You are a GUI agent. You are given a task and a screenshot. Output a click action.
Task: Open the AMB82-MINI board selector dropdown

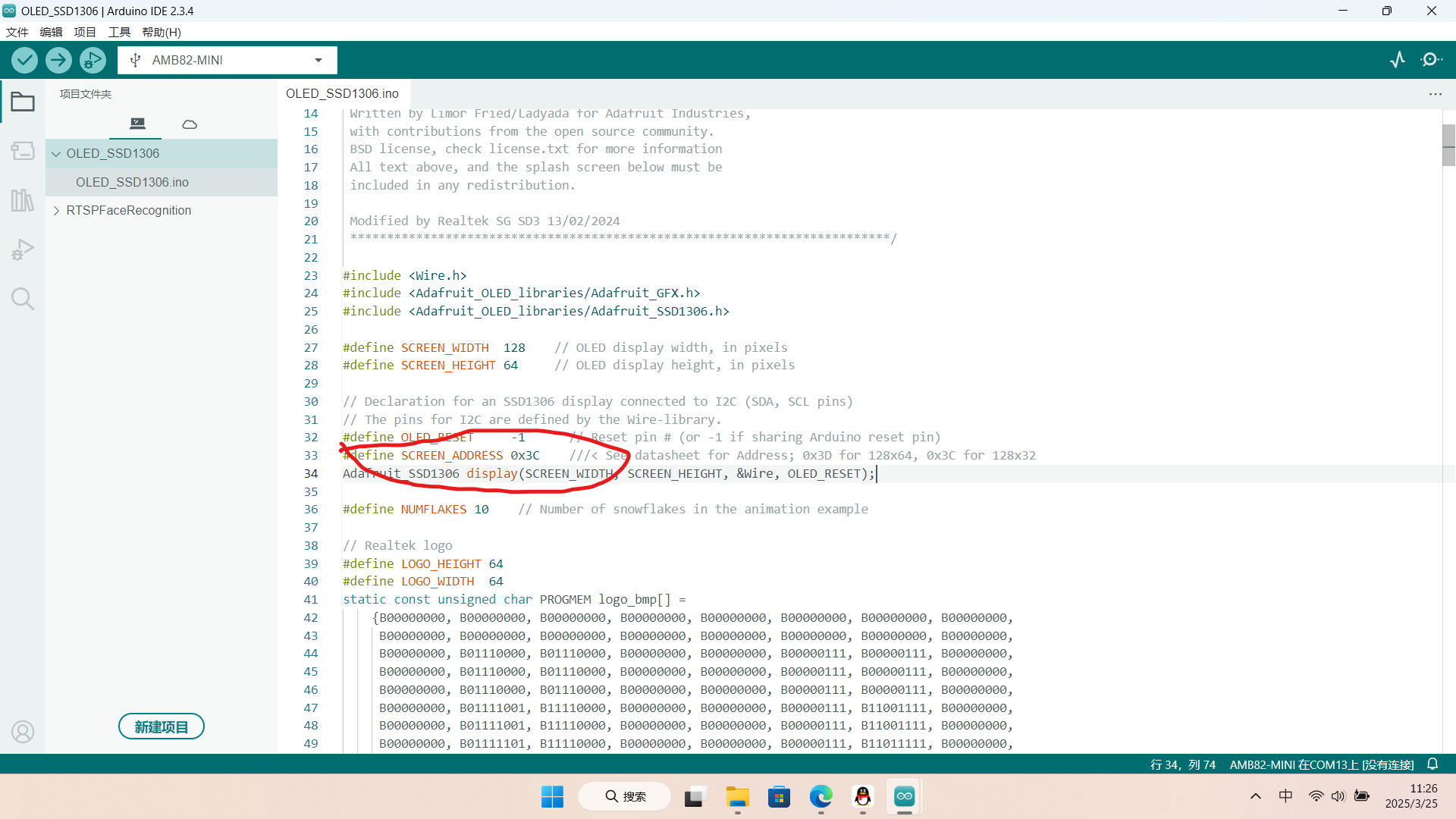[227, 60]
